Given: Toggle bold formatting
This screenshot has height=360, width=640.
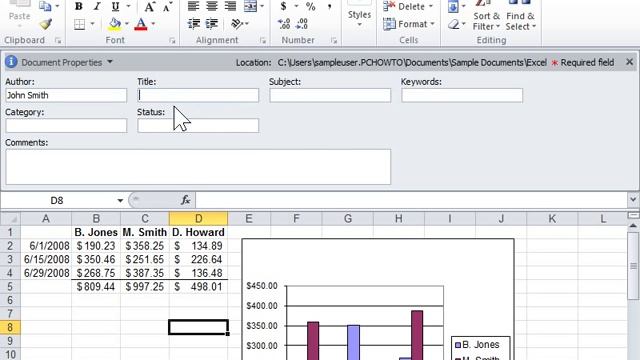Looking at the screenshot, I should (x=79, y=6).
